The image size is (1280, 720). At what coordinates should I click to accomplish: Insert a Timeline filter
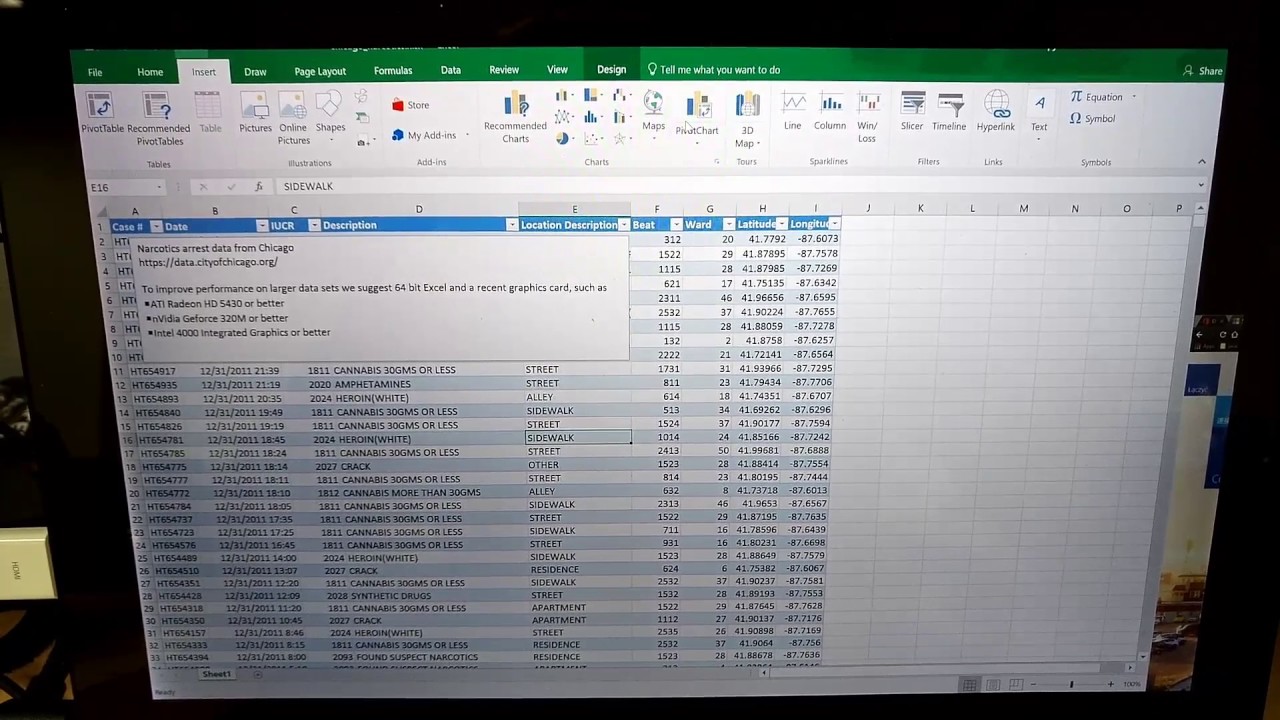click(x=949, y=112)
